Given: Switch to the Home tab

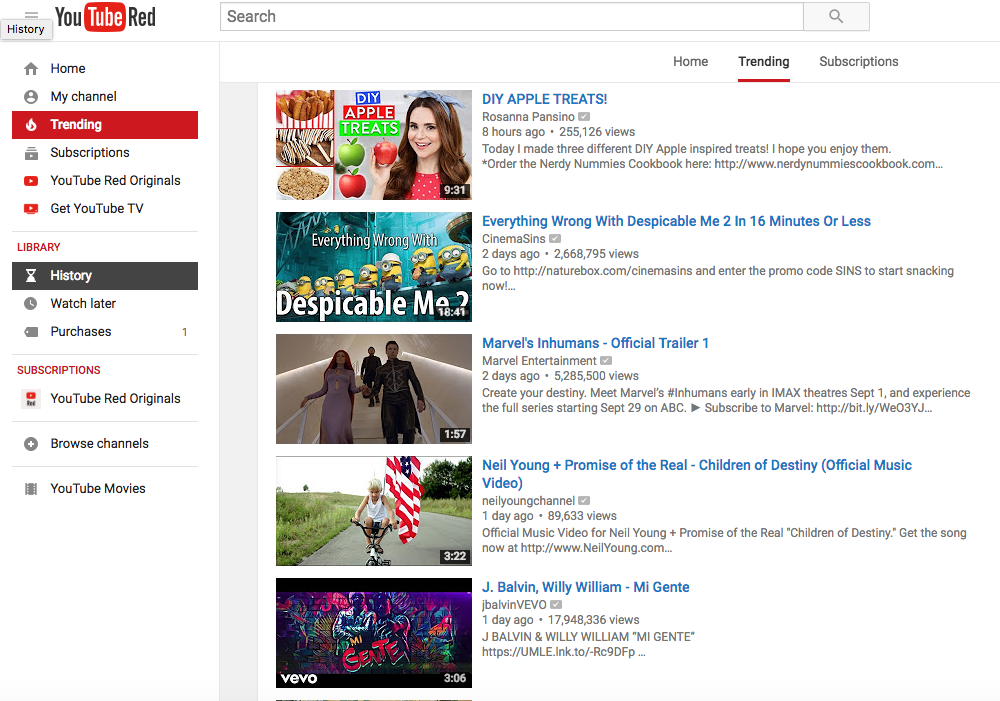Looking at the screenshot, I should 690,61.
